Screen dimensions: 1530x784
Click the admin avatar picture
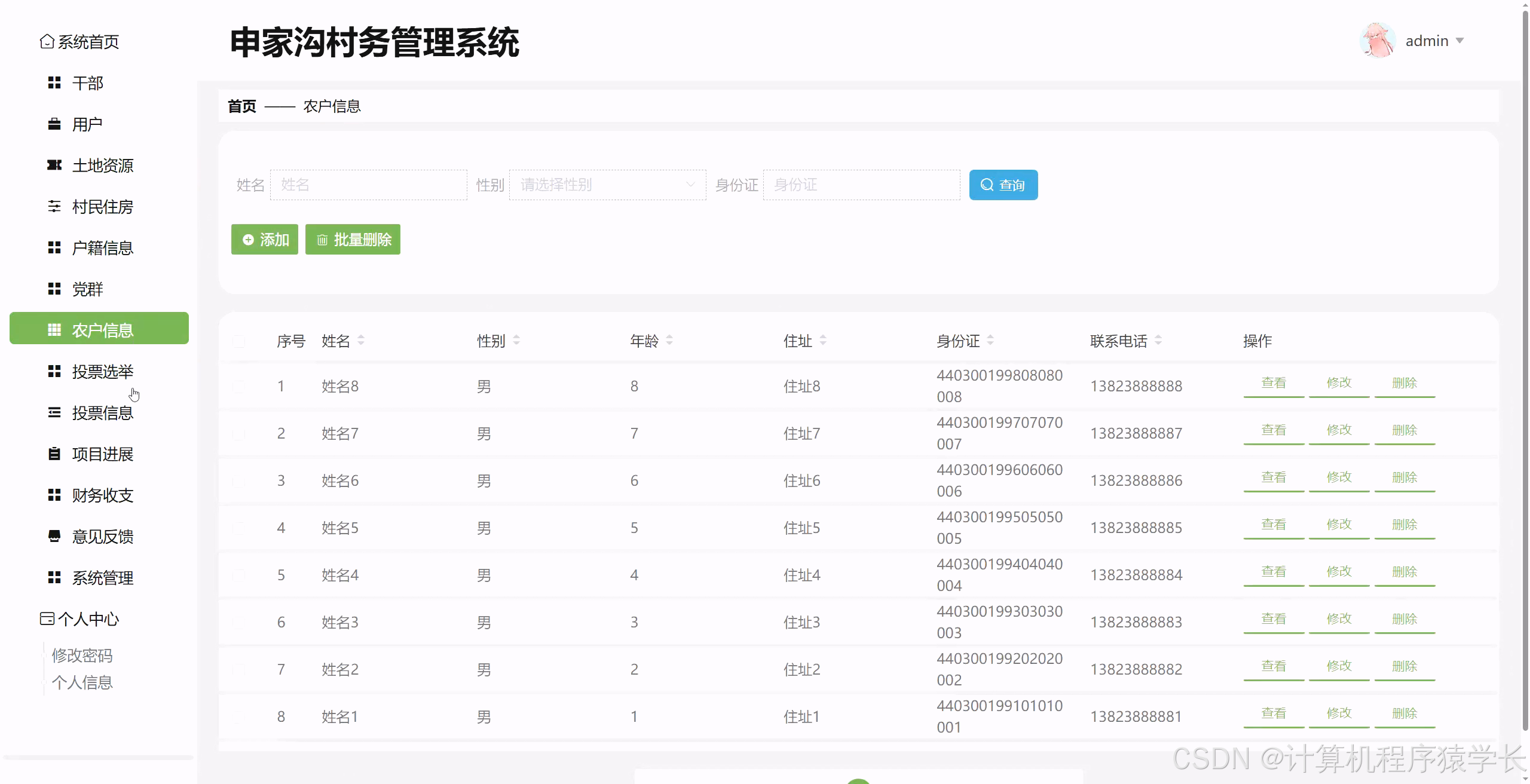[x=1377, y=41]
